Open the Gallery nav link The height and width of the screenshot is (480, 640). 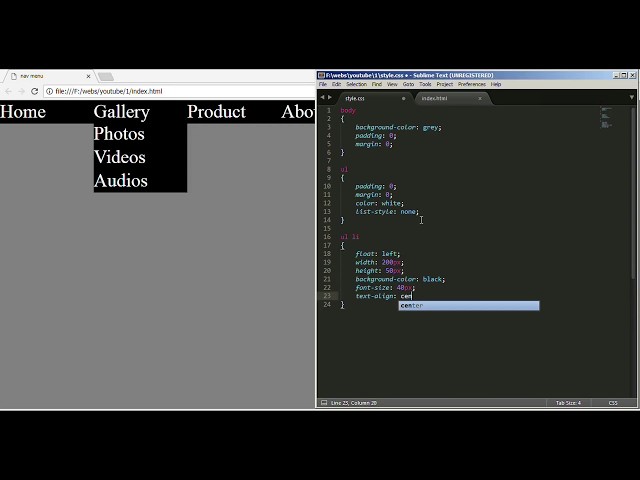point(122,112)
